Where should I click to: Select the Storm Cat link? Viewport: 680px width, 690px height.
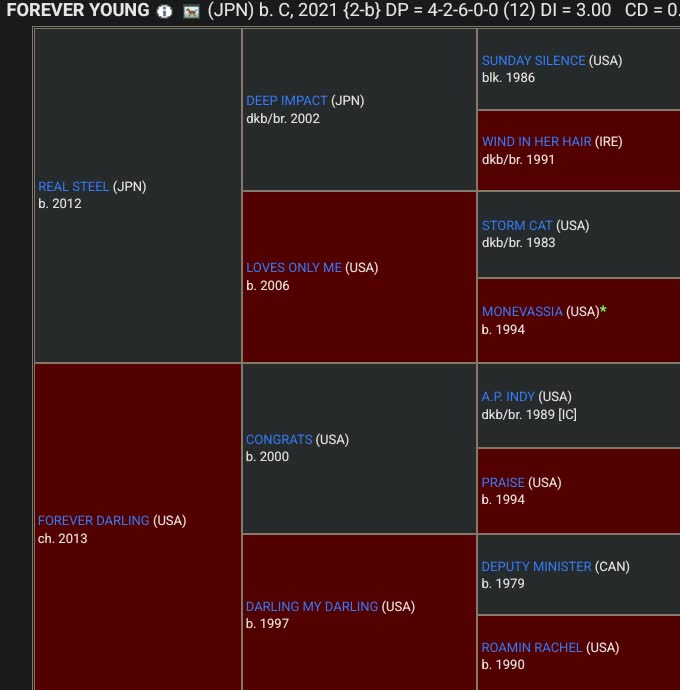point(517,226)
